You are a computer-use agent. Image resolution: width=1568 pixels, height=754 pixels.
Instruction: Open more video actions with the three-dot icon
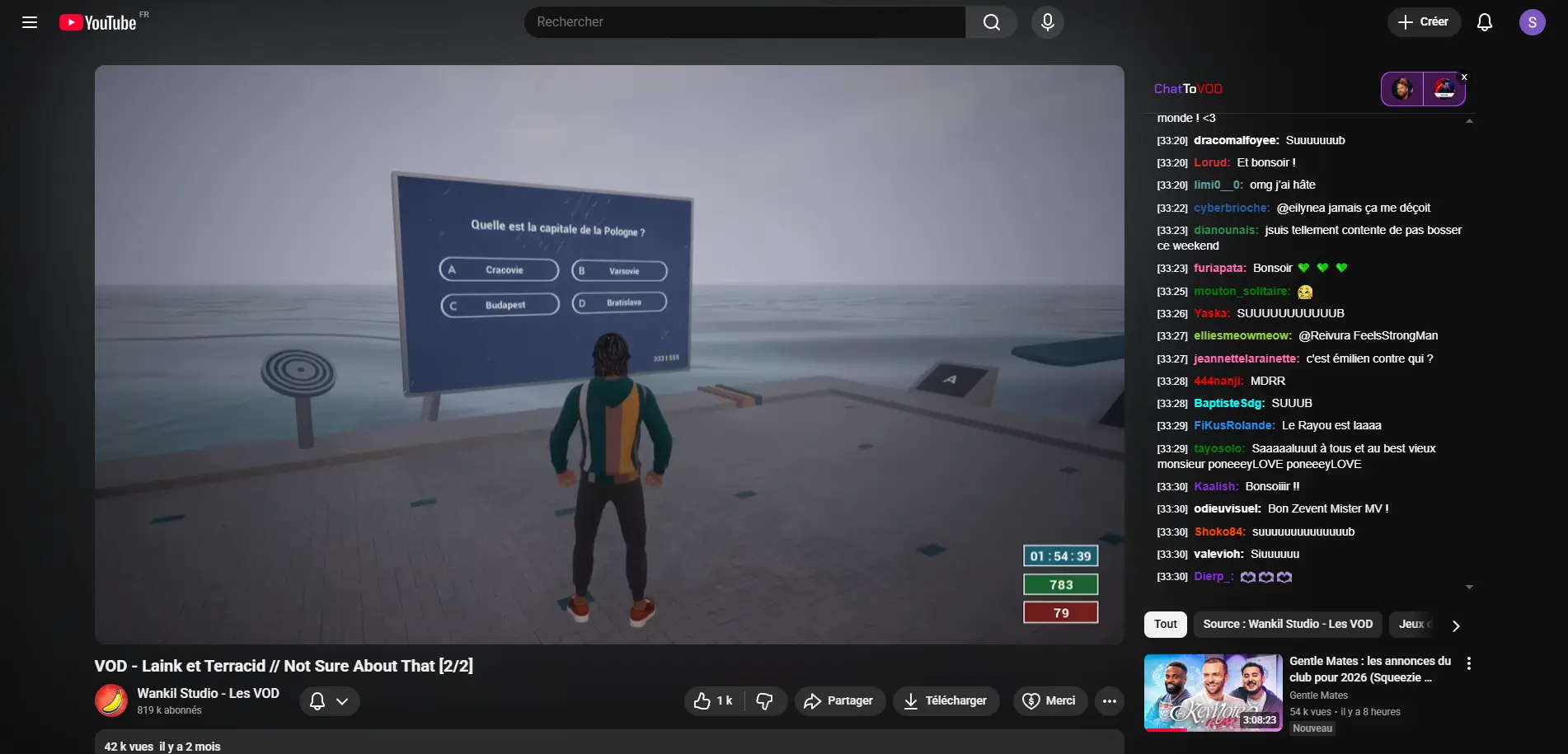click(1109, 701)
